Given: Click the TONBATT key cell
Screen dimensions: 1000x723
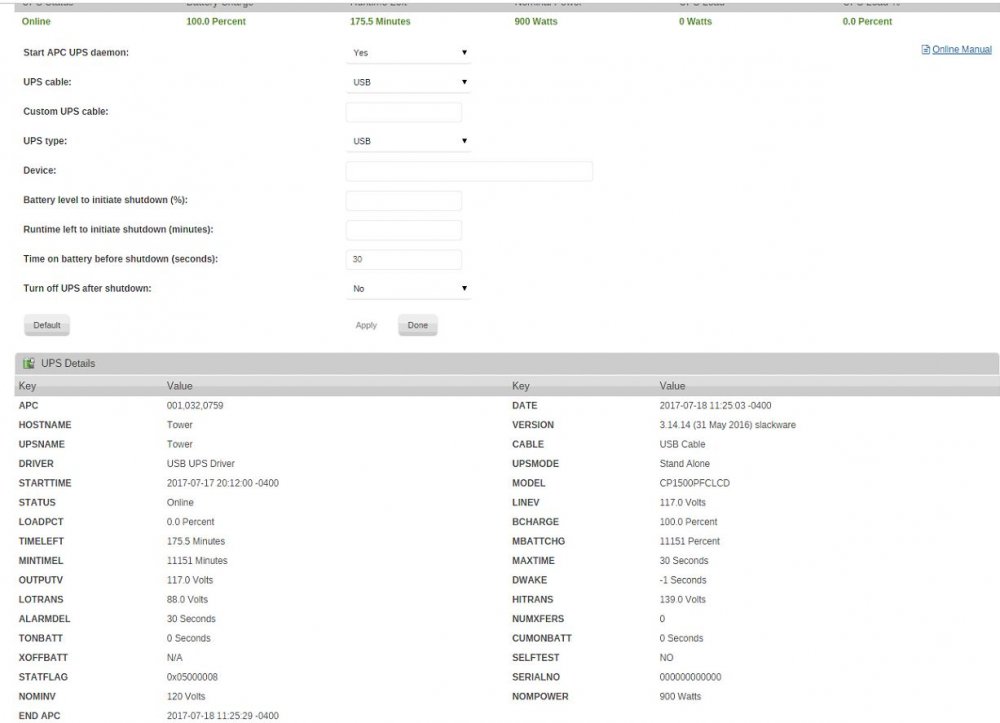Looking at the screenshot, I should pyautogui.click(x=41, y=638).
